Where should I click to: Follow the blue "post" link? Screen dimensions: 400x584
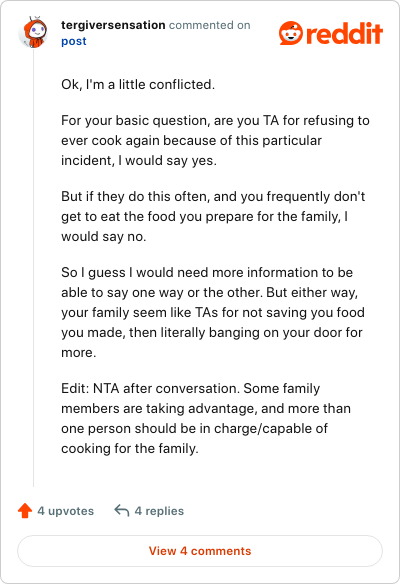click(x=74, y=41)
